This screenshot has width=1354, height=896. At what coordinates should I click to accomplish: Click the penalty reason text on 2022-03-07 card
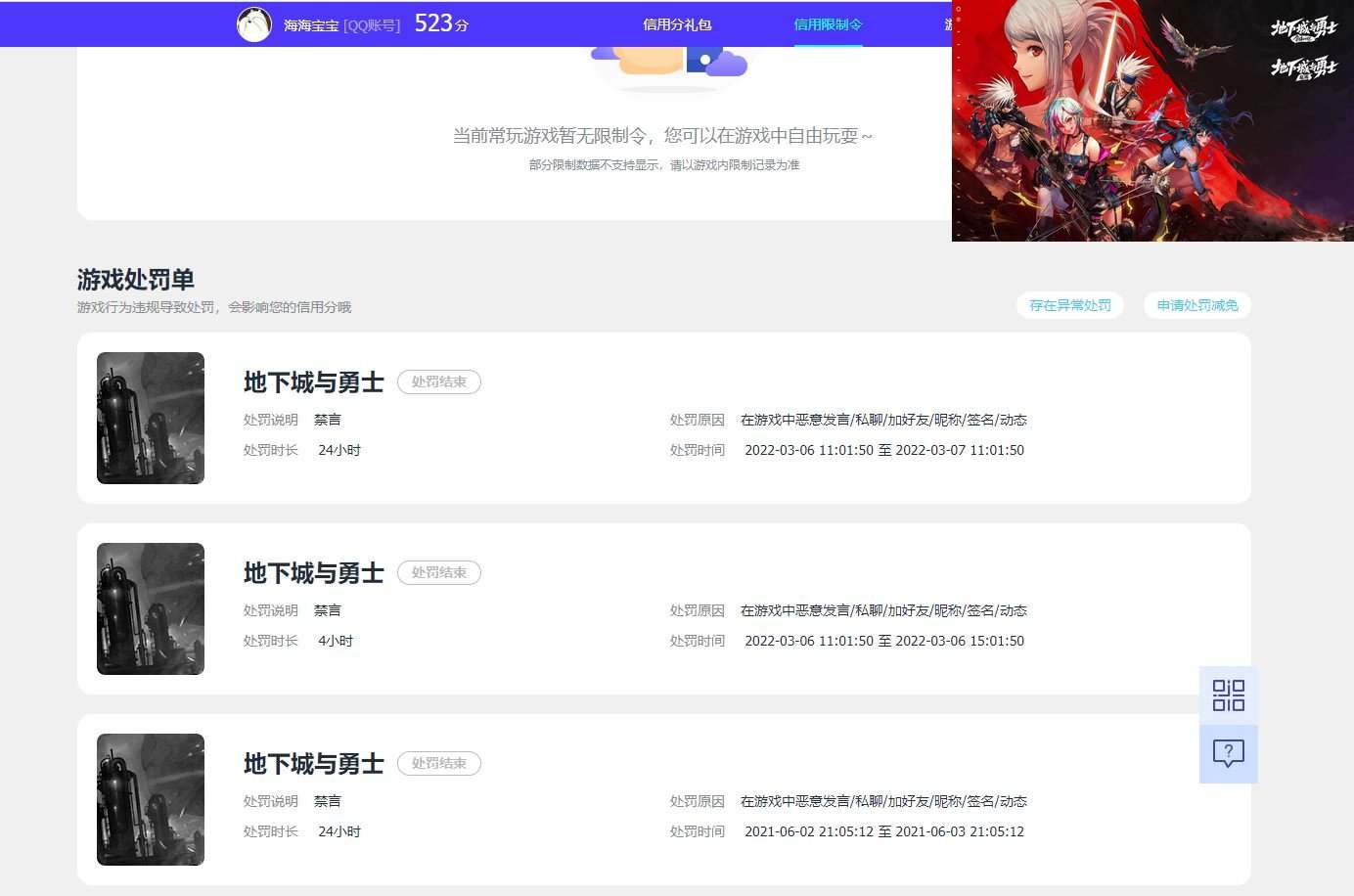pyautogui.click(x=883, y=420)
